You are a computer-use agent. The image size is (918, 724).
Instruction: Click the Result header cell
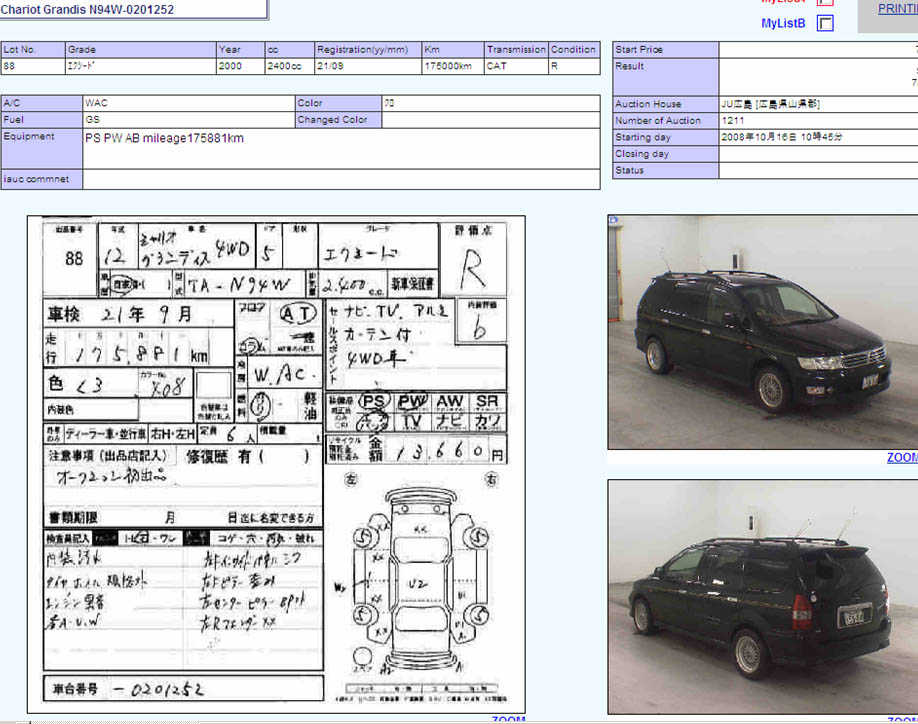[666, 77]
